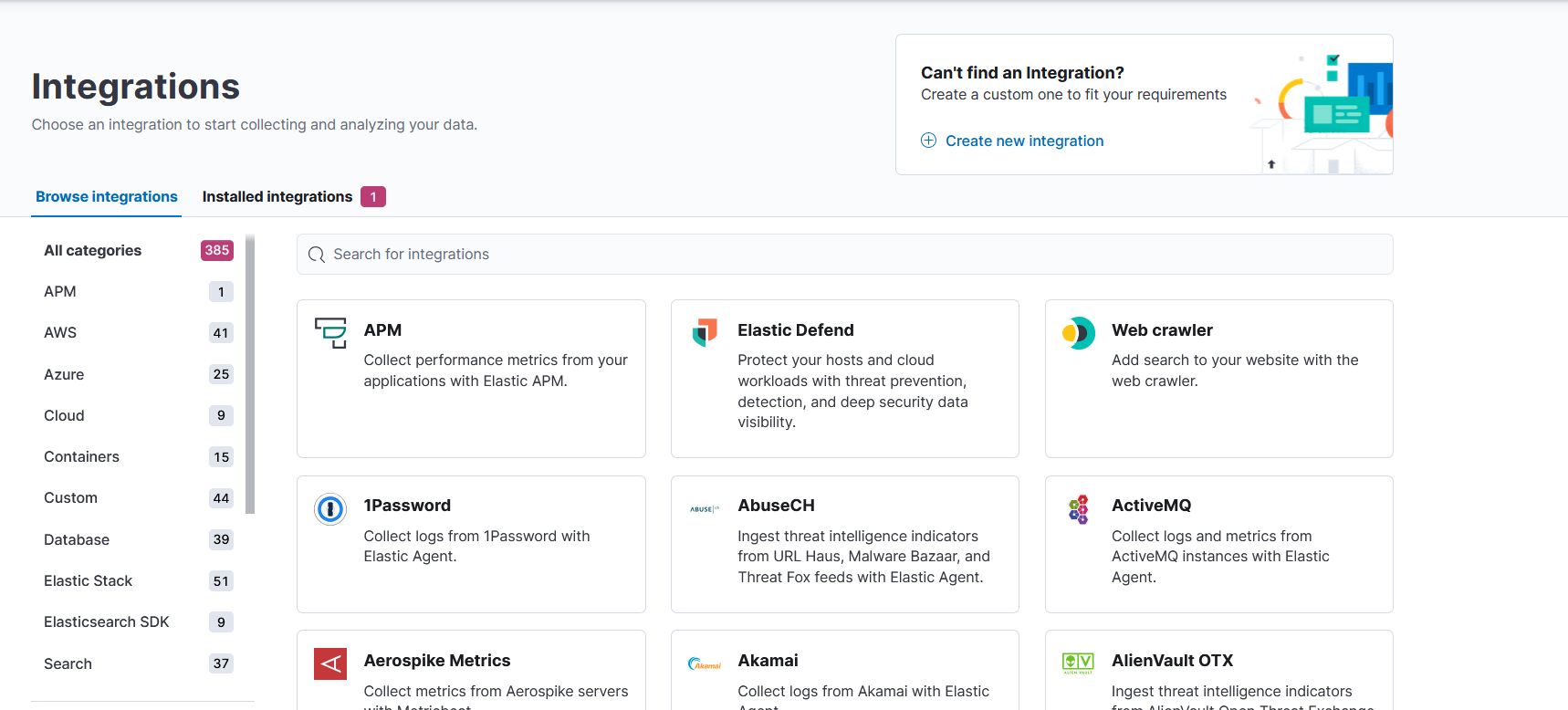Filter by the Containers category

click(82, 457)
